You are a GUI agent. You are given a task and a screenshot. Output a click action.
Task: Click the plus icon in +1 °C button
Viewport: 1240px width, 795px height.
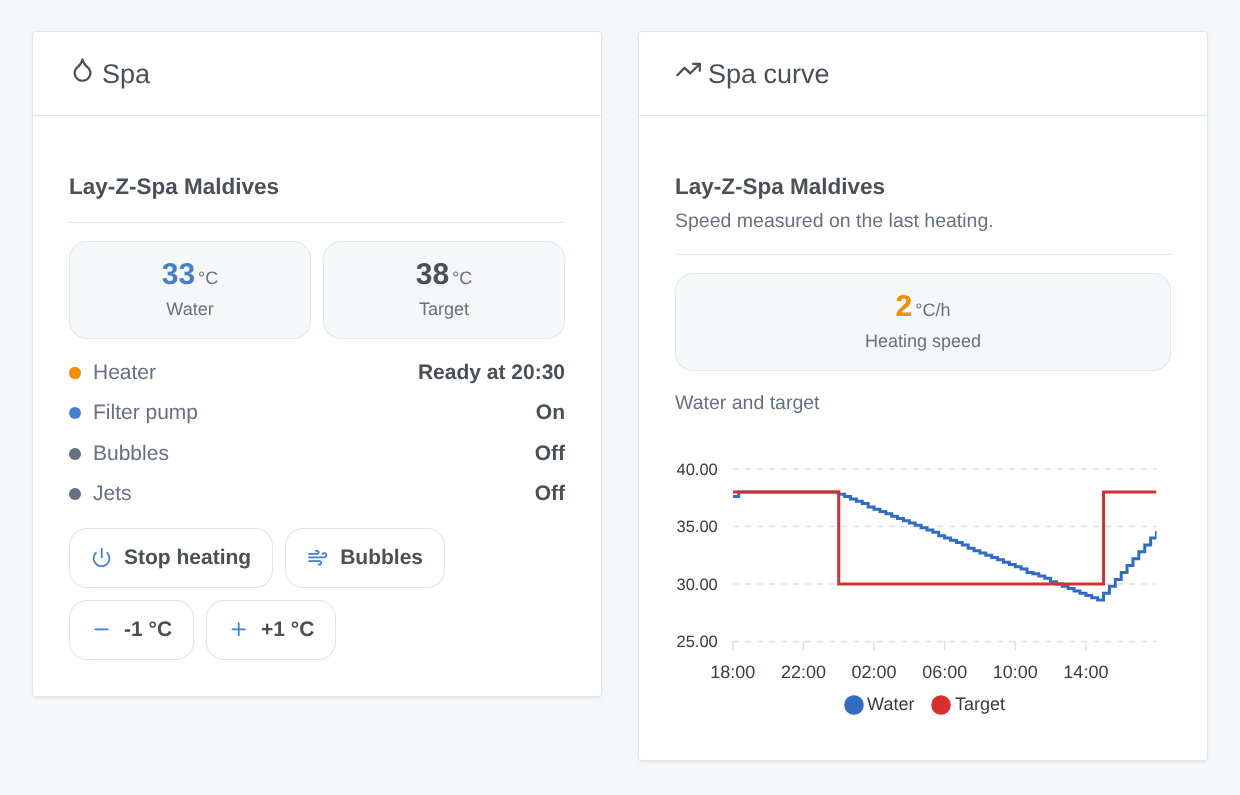click(238, 629)
